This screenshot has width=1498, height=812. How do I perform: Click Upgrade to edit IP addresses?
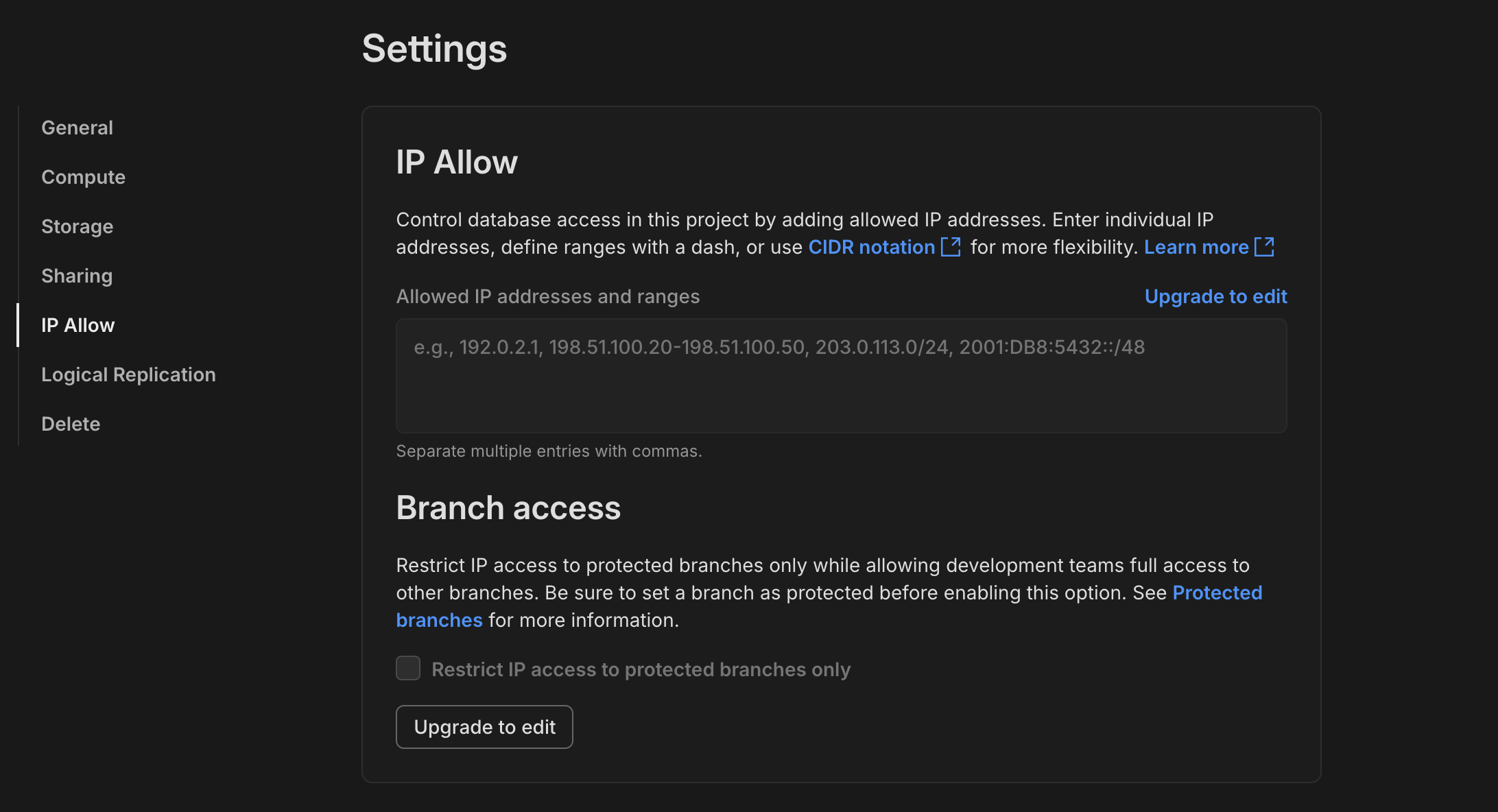(x=1216, y=296)
